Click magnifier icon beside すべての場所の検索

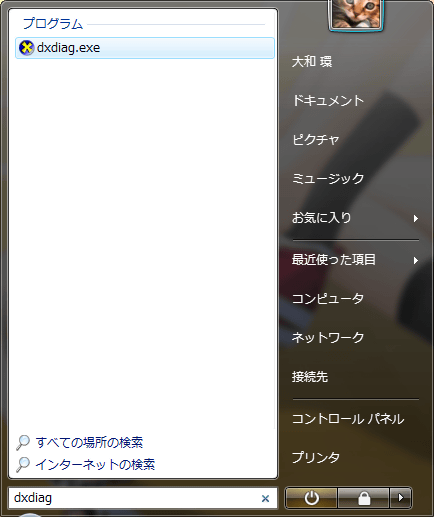(23, 442)
